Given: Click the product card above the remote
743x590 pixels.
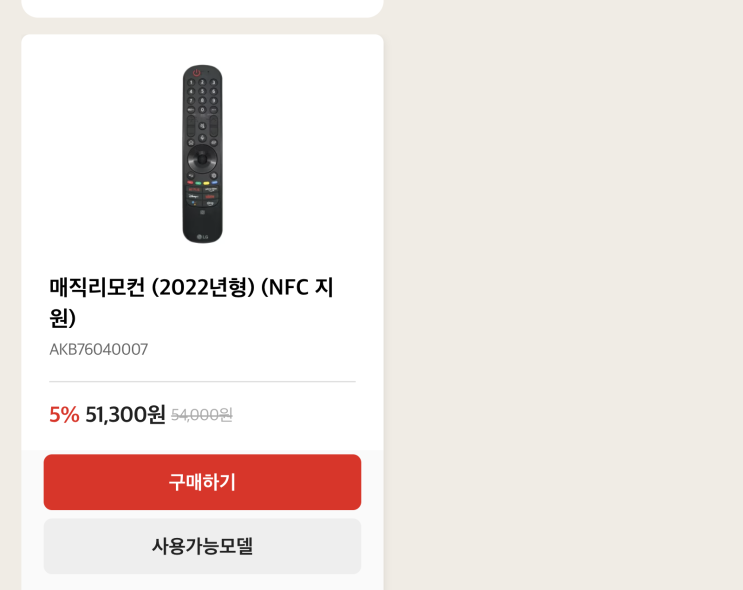Looking at the screenshot, I should (202, 7).
